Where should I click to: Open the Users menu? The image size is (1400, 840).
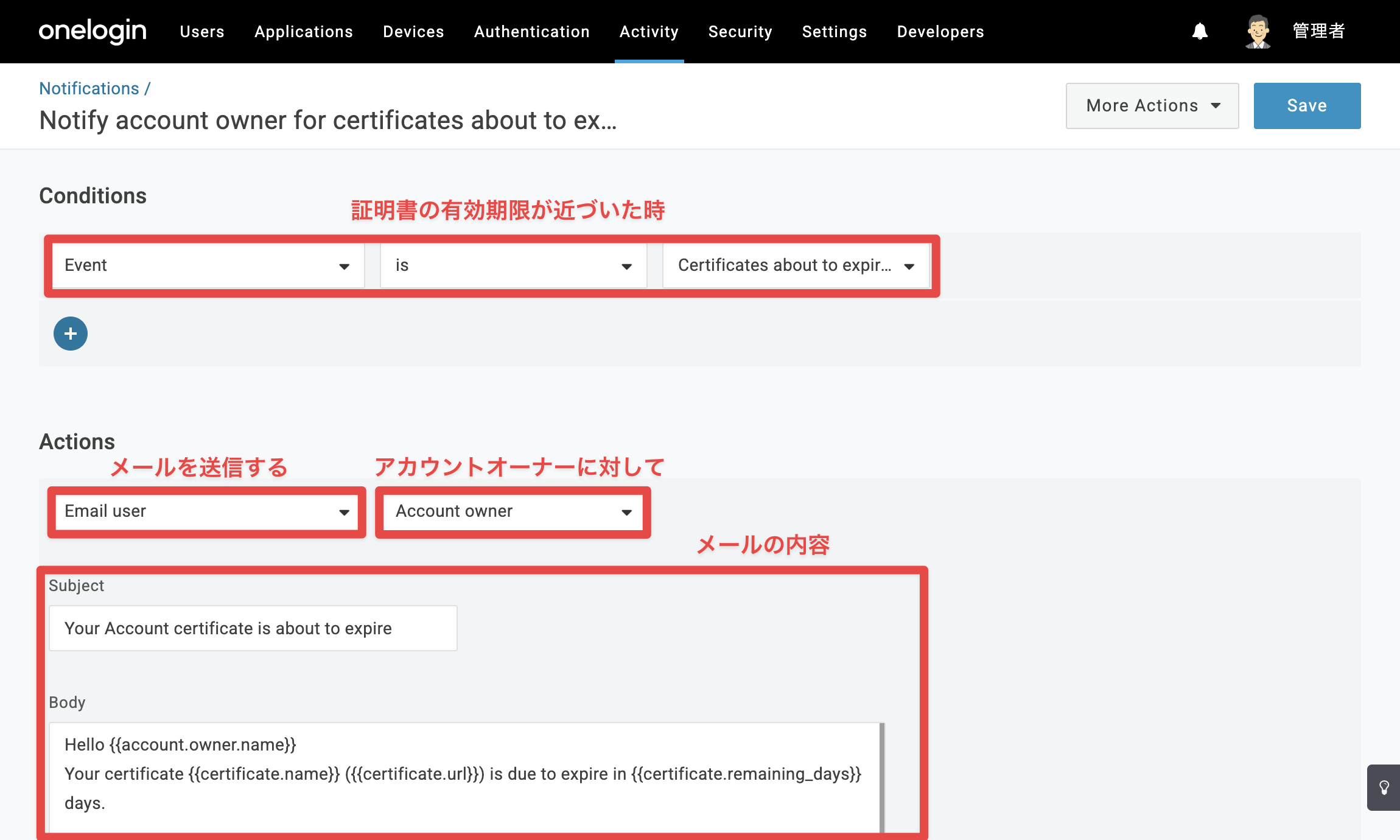(x=202, y=32)
